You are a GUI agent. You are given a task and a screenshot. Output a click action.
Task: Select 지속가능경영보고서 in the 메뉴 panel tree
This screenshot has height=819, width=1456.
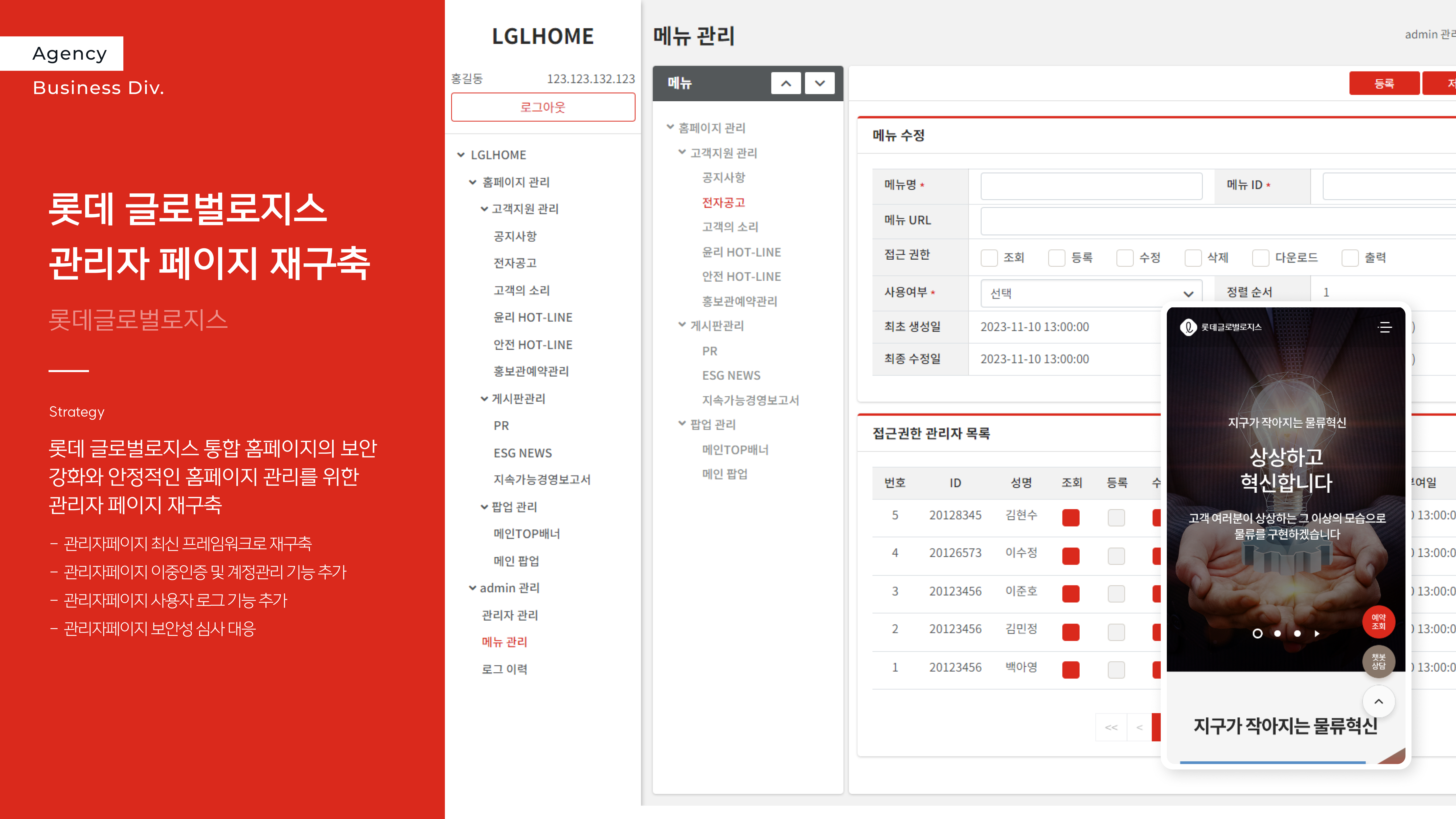click(x=750, y=400)
